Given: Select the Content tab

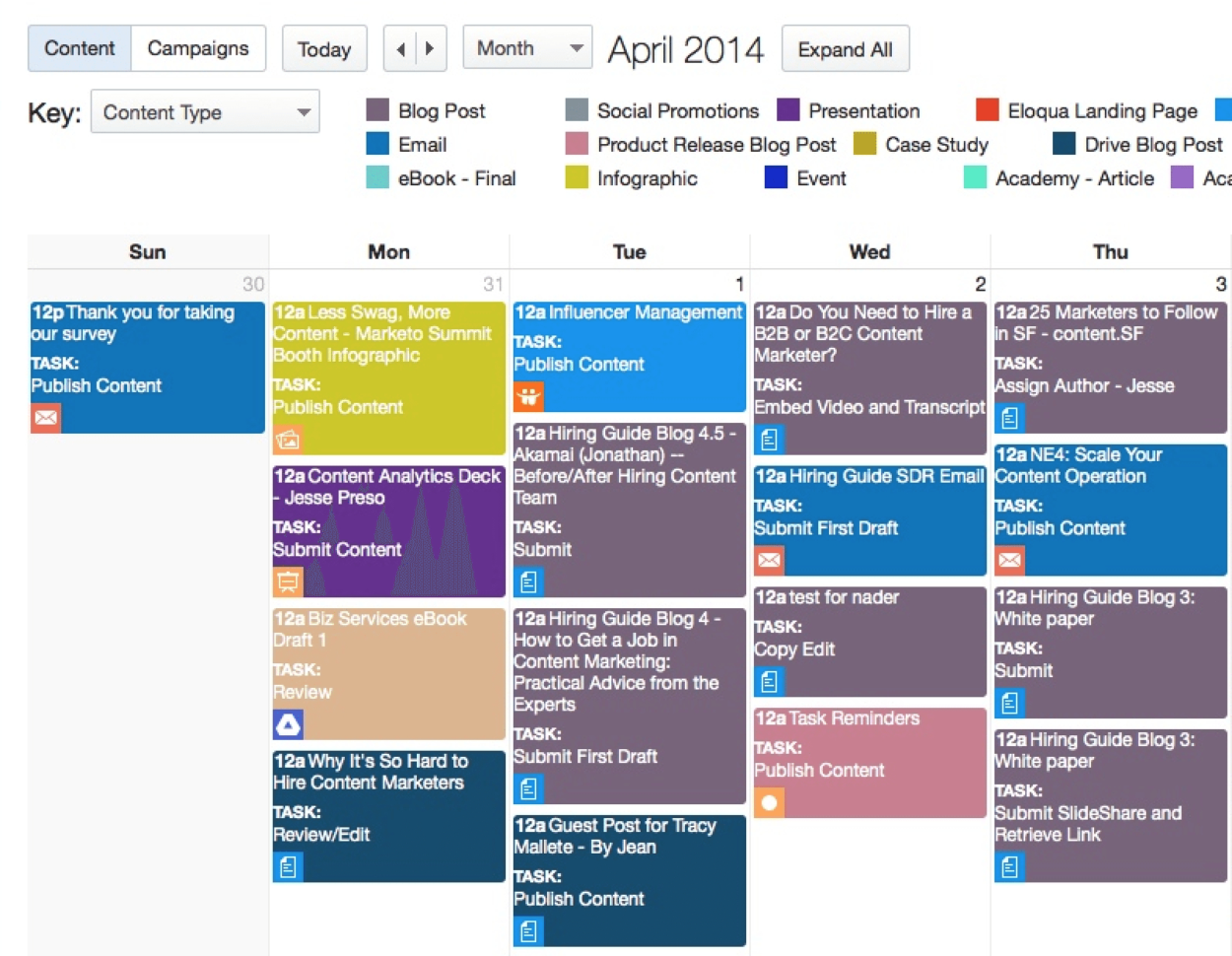Looking at the screenshot, I should click(79, 46).
